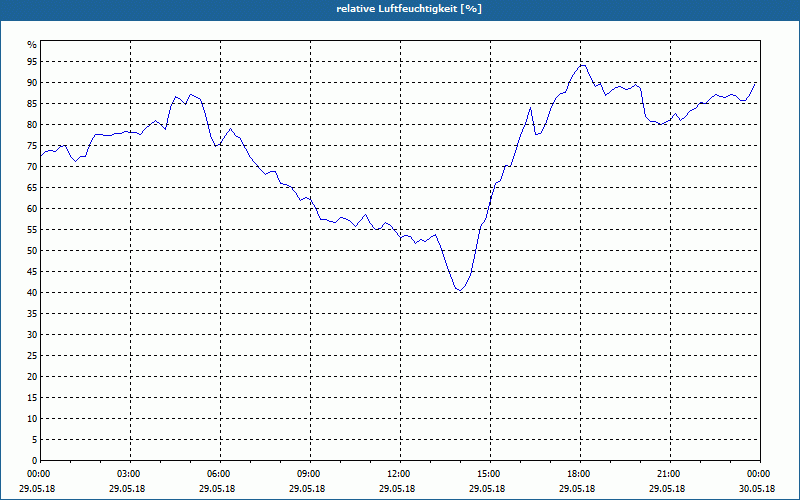Click the y-axis value '10'
Viewport: 800px width, 500px height.
32,419
